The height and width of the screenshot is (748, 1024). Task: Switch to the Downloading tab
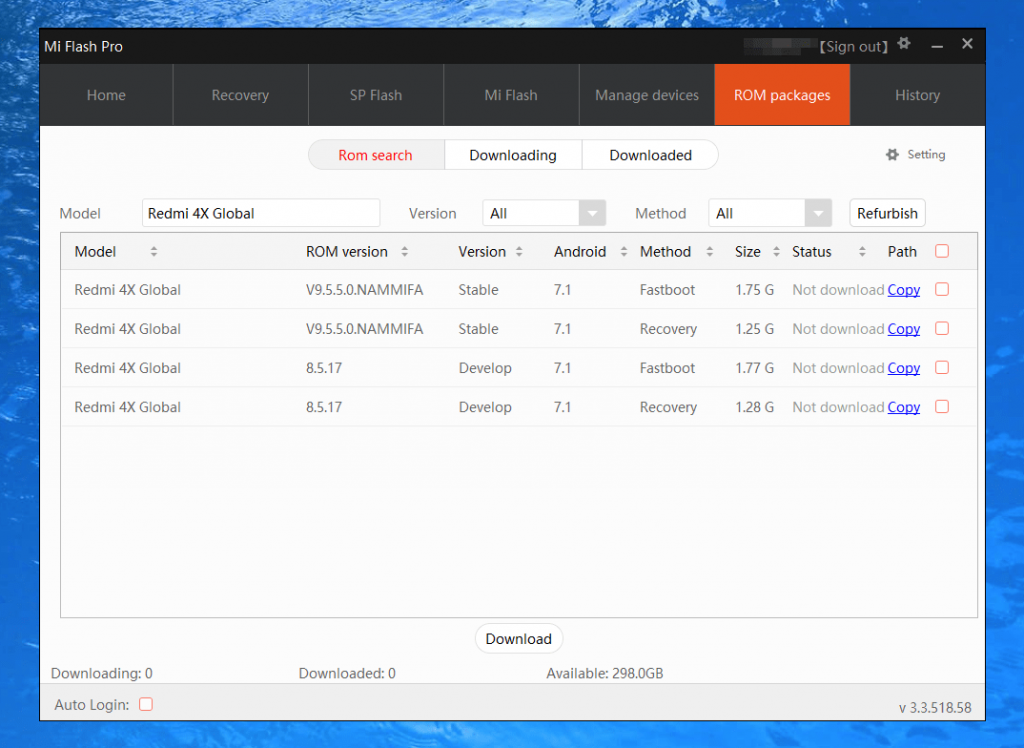tap(513, 155)
